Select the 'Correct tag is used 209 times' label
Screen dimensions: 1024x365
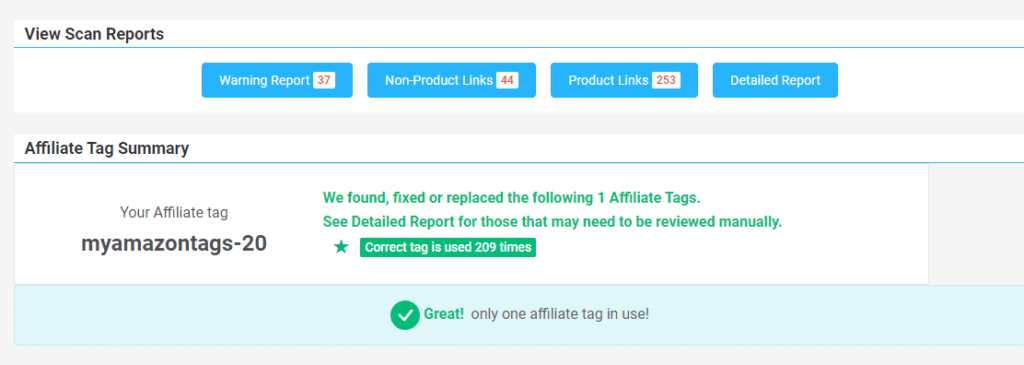coord(448,247)
